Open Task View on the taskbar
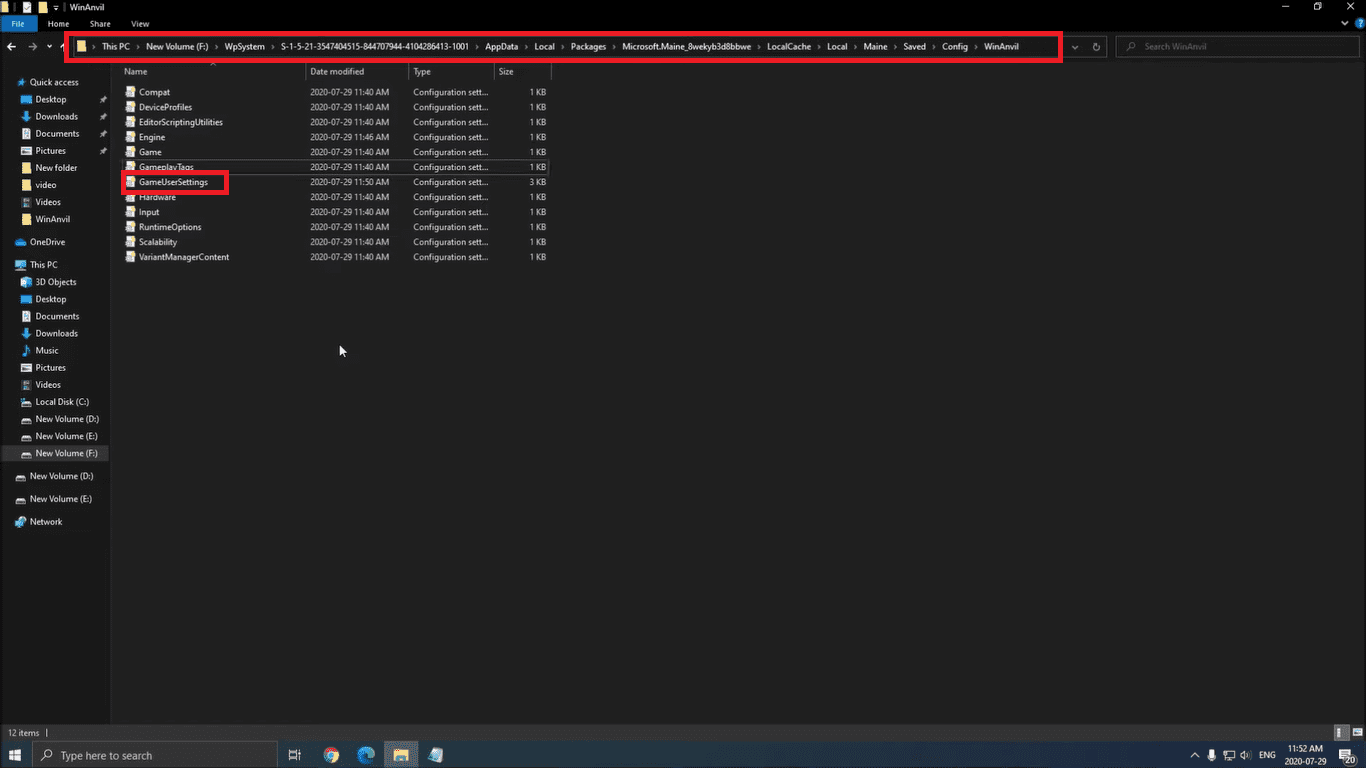Image resolution: width=1366 pixels, height=768 pixels. click(294, 755)
